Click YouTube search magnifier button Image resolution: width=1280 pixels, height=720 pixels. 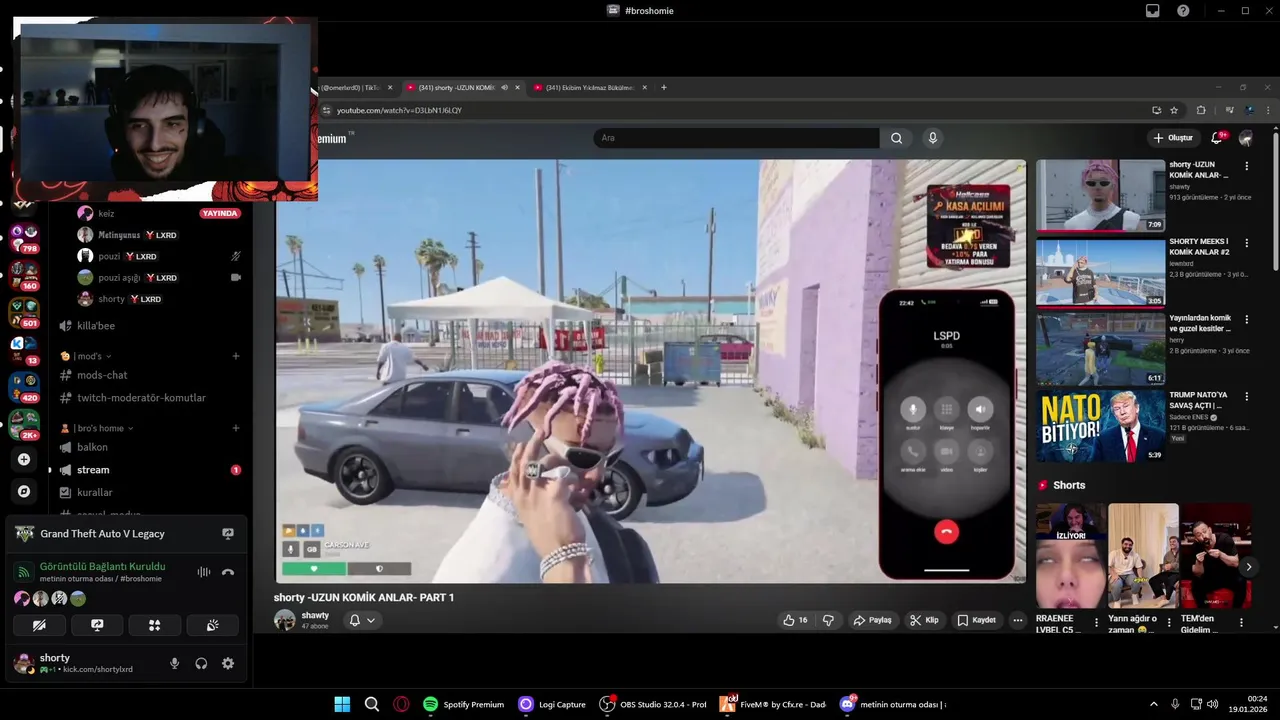tap(896, 138)
